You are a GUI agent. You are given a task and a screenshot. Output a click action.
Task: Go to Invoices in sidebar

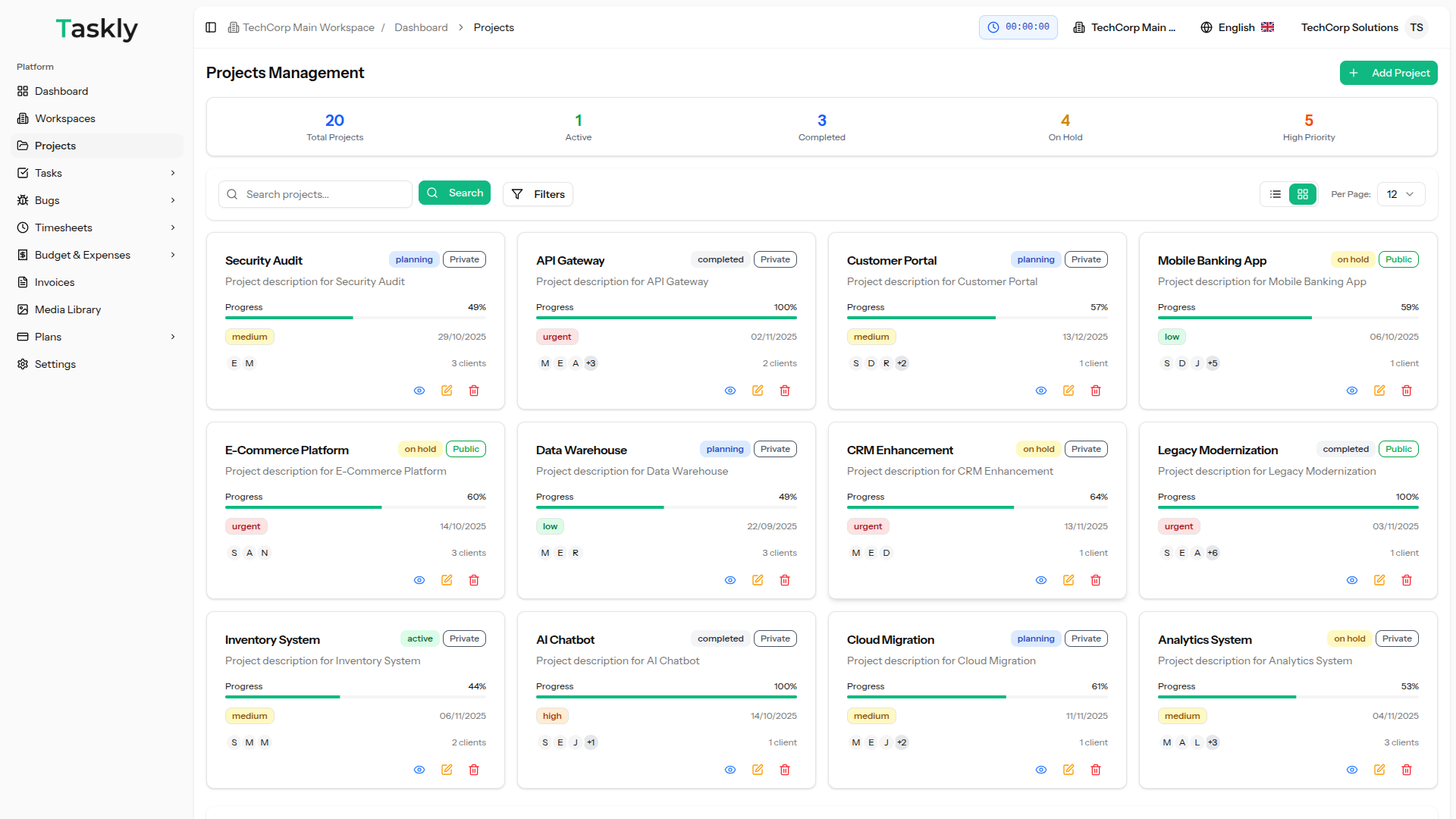point(55,282)
